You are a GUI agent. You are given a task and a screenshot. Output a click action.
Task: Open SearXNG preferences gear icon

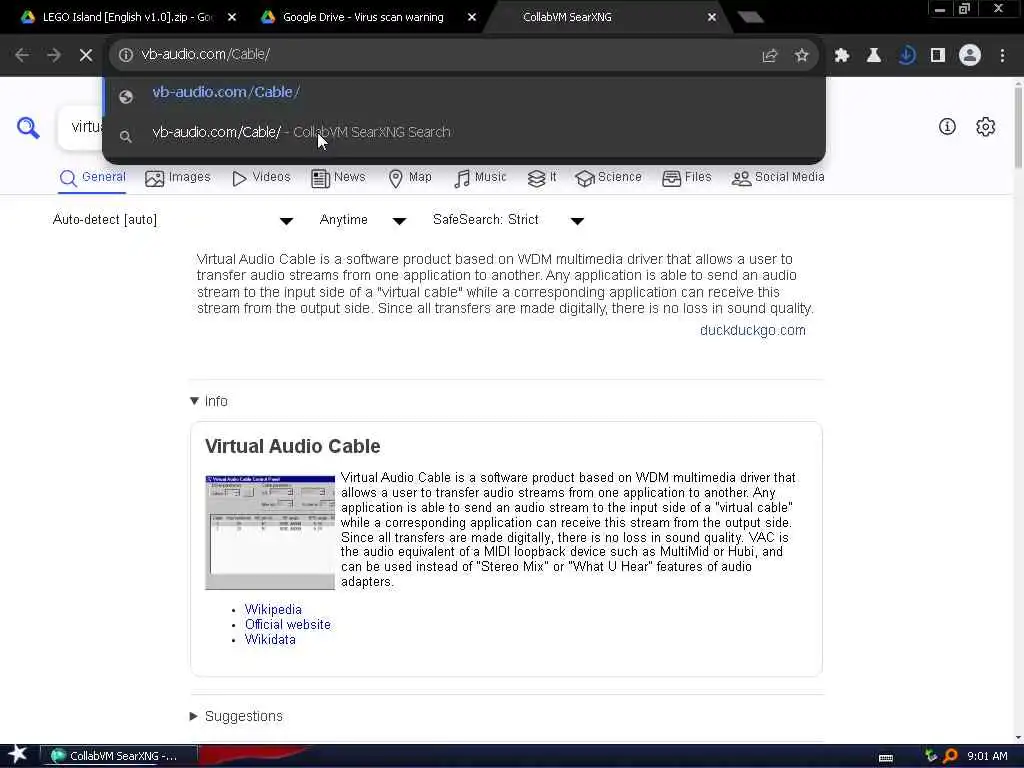tap(985, 127)
